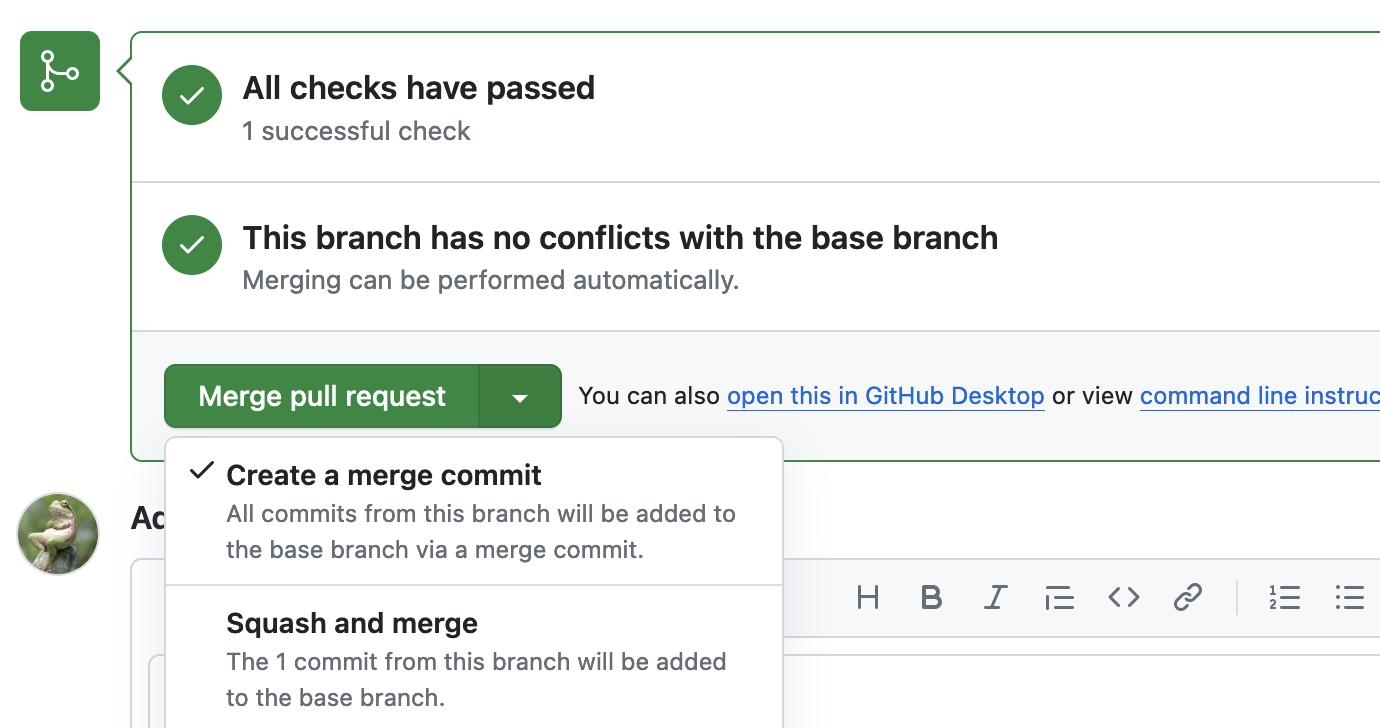Apply italic formatting in comment toolbar

click(995, 598)
